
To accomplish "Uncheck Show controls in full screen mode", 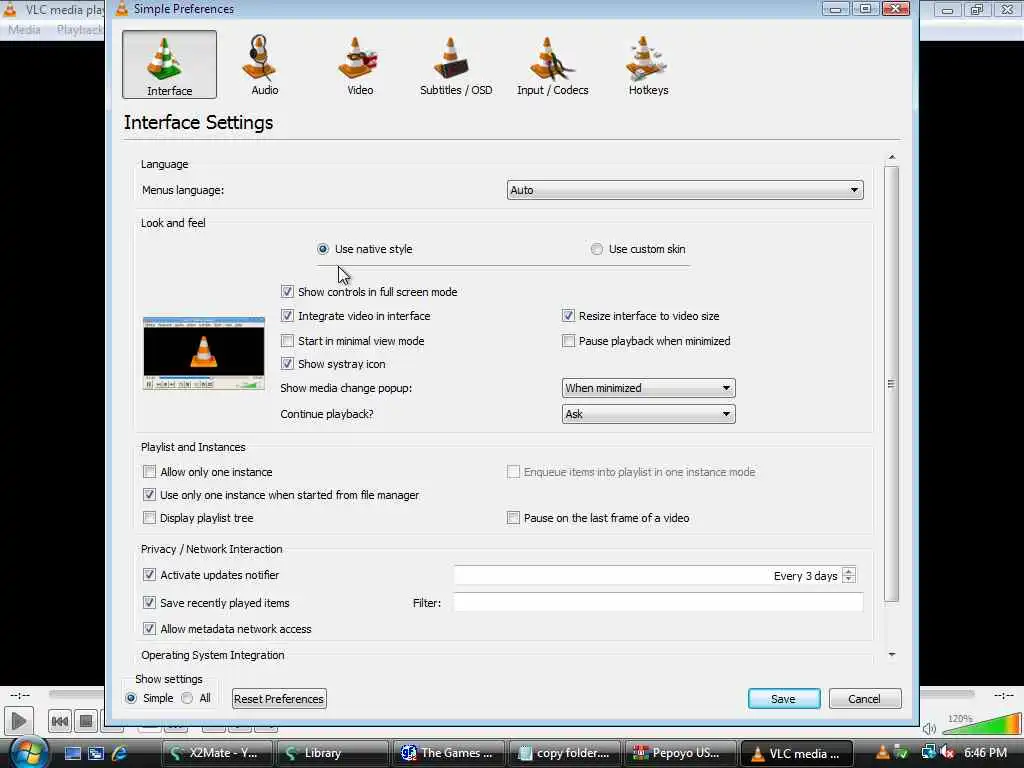I will pos(287,291).
